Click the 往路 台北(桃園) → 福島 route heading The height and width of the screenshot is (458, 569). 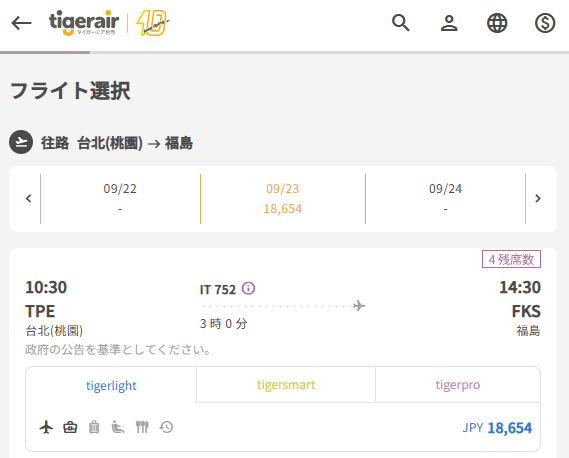[117, 143]
